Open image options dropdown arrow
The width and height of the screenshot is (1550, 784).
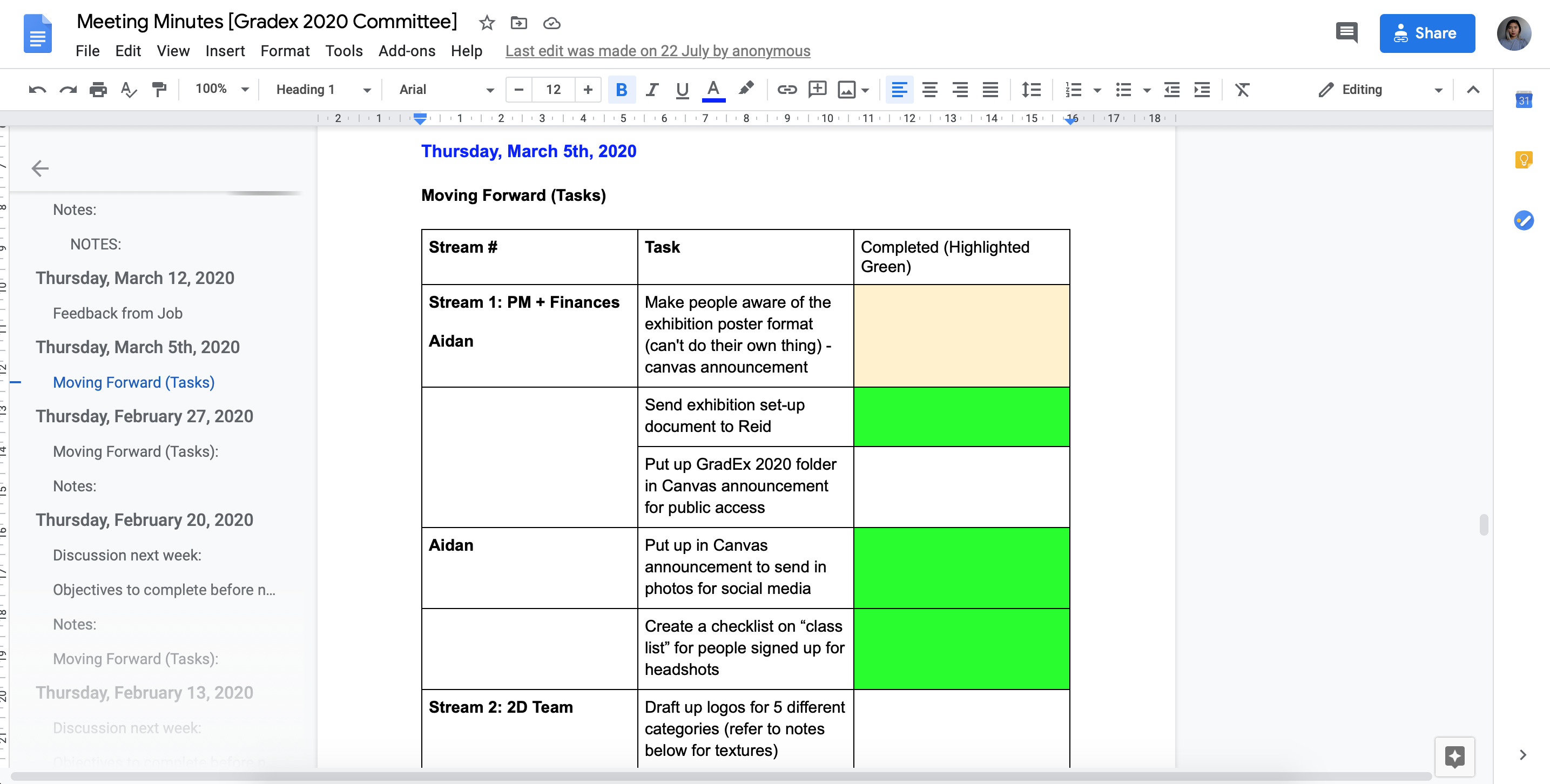(865, 90)
